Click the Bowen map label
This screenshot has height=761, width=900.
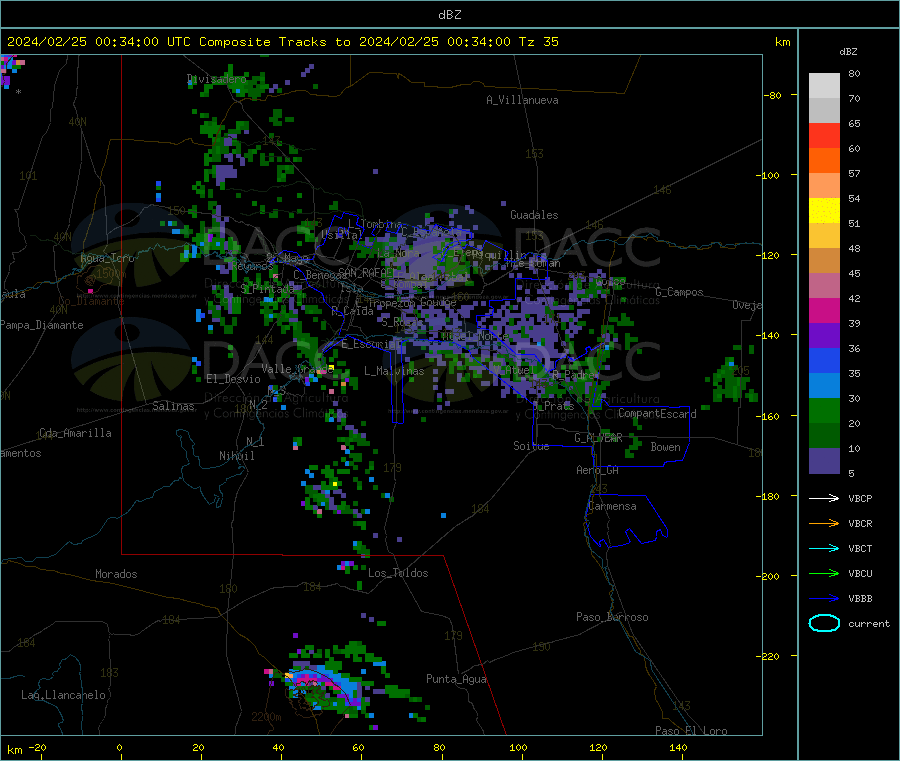click(x=665, y=447)
